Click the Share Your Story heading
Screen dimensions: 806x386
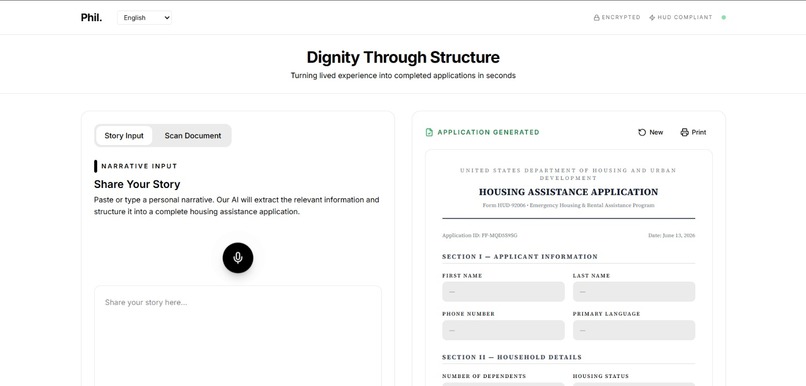[x=137, y=184]
